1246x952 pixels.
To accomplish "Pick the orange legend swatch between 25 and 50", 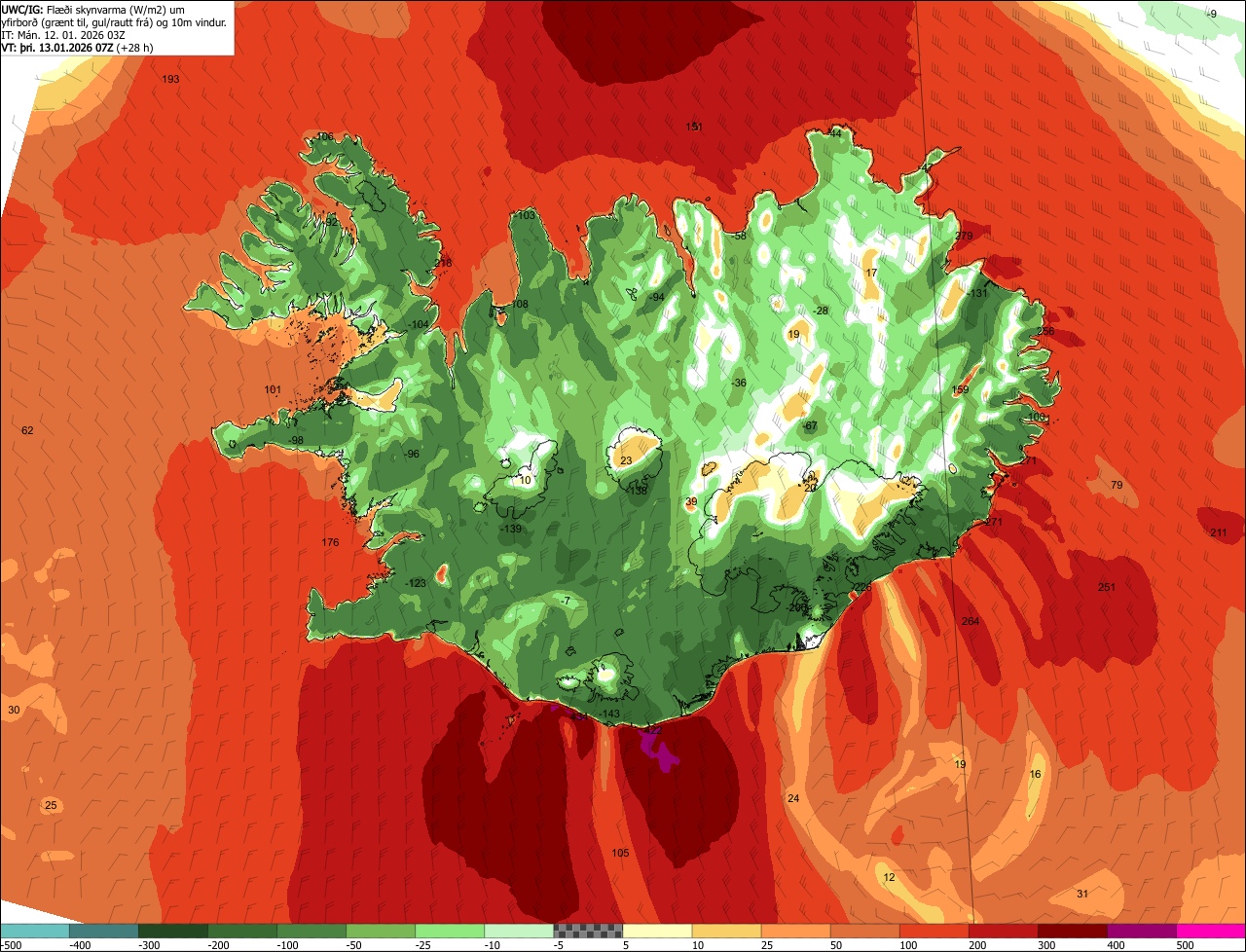I will 795,931.
